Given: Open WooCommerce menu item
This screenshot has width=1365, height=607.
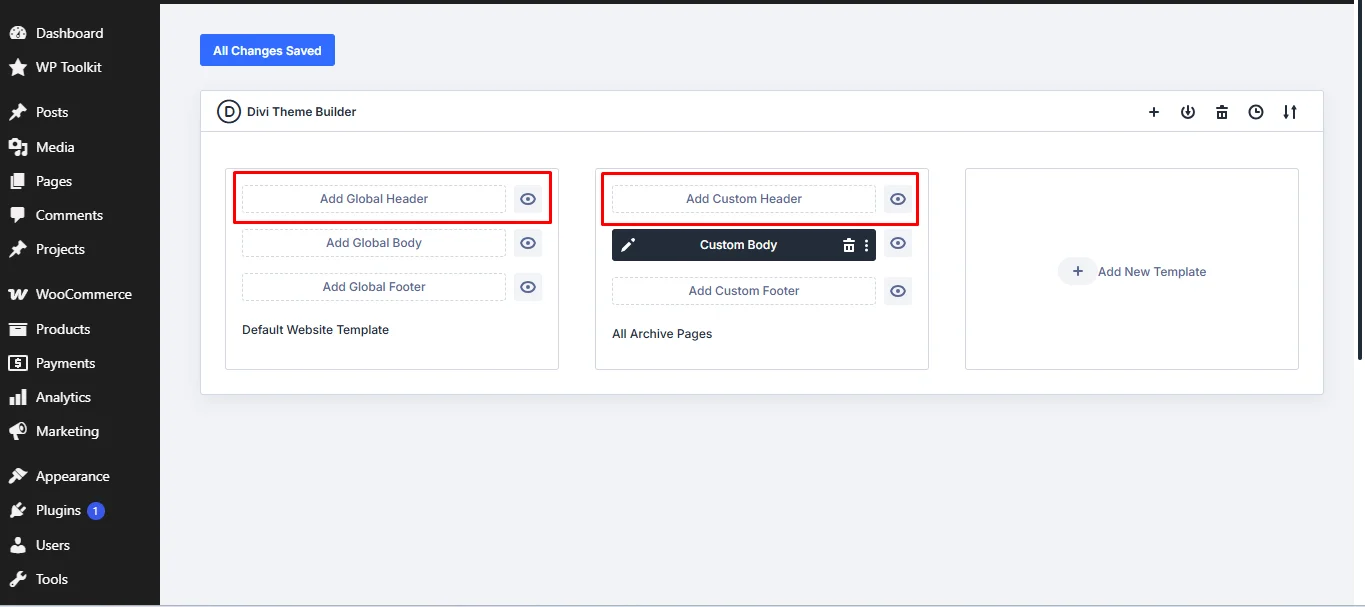Looking at the screenshot, I should click(80, 294).
